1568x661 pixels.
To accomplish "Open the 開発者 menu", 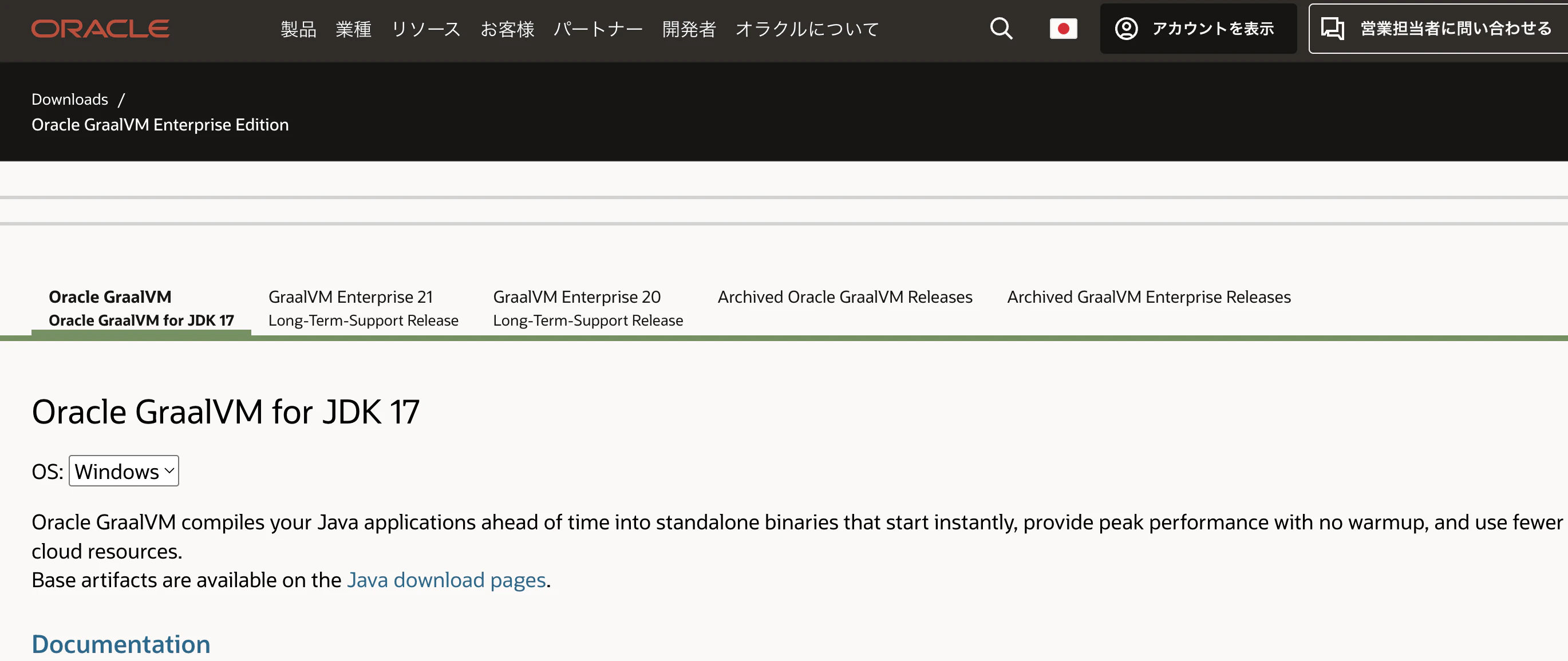I will (689, 29).
